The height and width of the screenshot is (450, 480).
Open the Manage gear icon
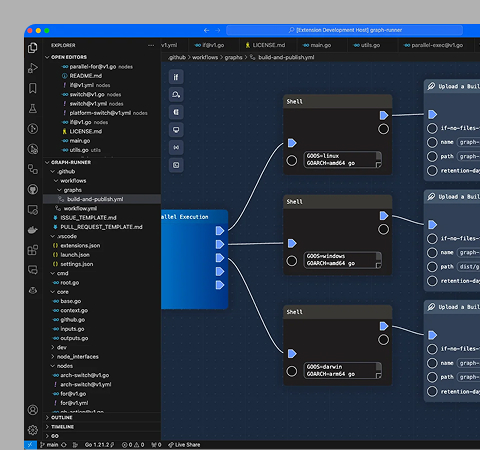pos(33,430)
